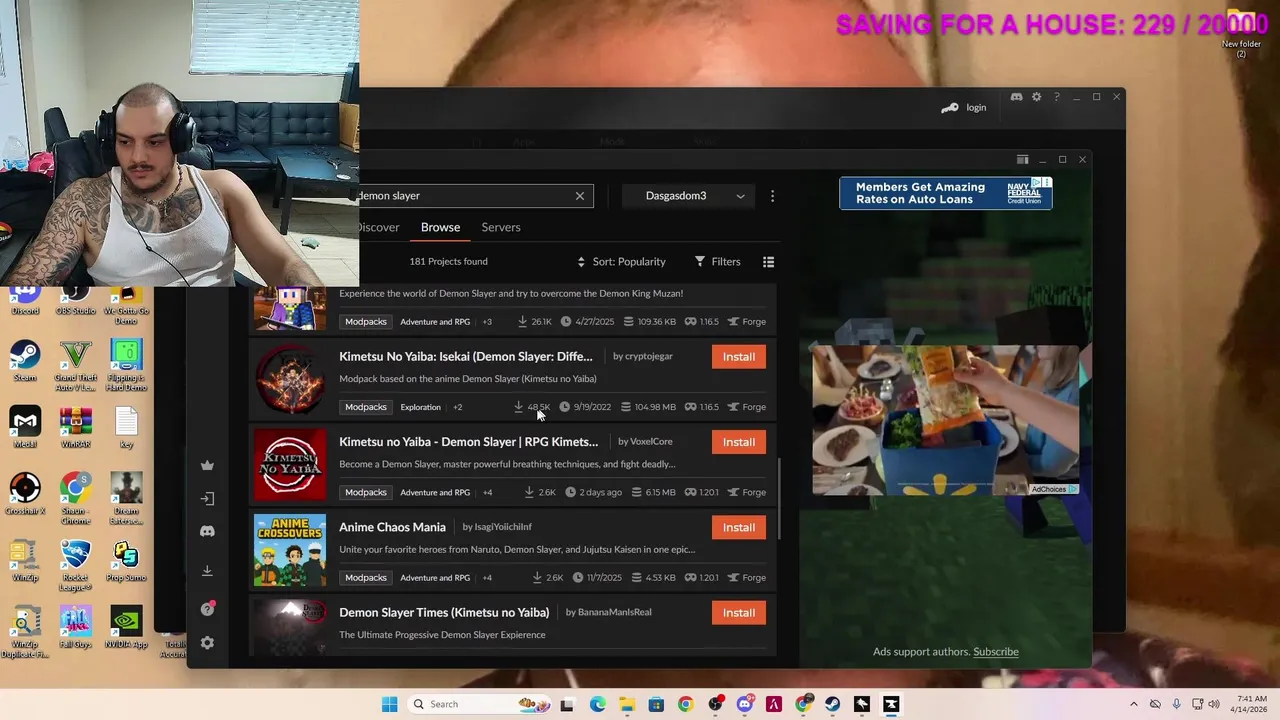Open Discord icon in CurseForge sidebar
The image size is (1280, 720).
click(207, 531)
